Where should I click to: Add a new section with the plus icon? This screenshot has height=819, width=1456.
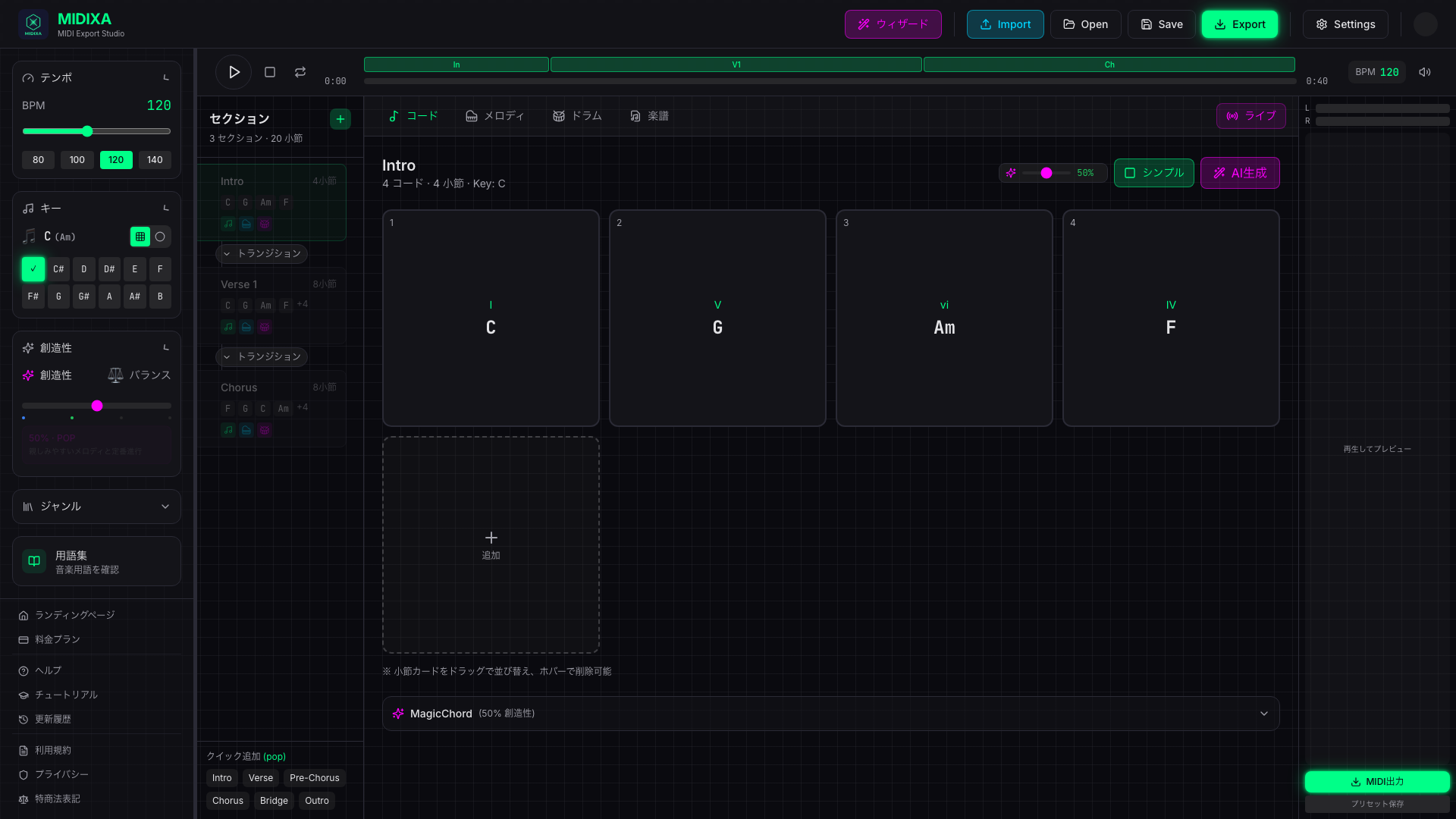point(340,119)
